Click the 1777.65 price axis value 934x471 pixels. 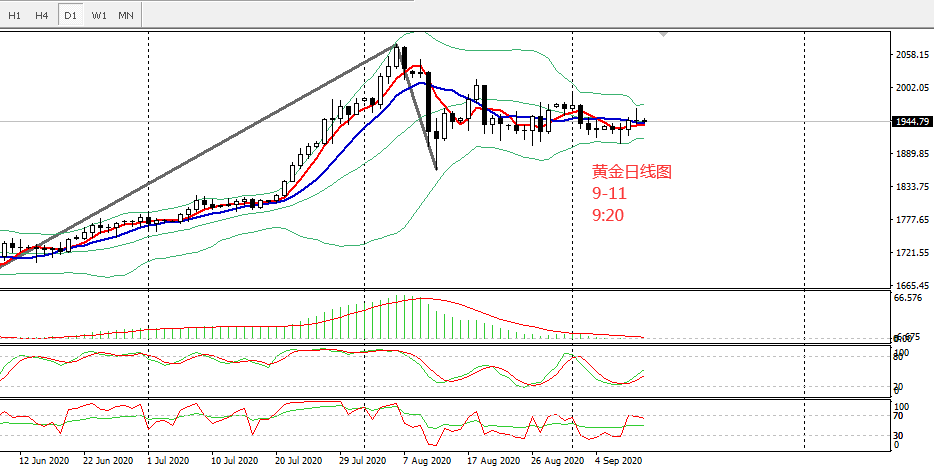pos(912,220)
